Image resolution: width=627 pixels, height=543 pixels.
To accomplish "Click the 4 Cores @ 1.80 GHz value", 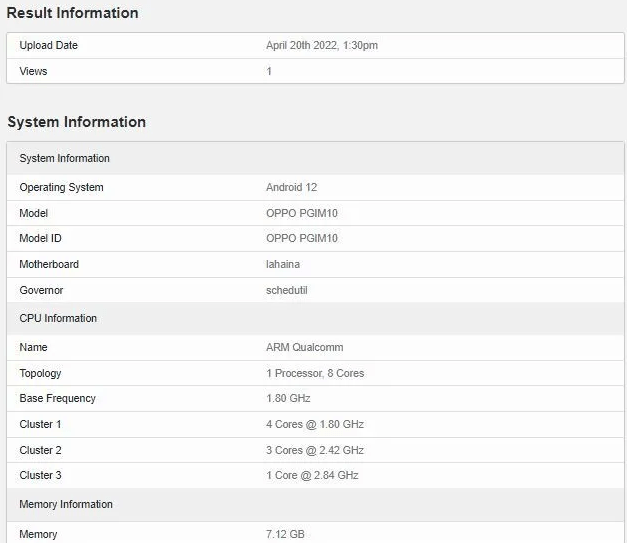I will click(315, 424).
